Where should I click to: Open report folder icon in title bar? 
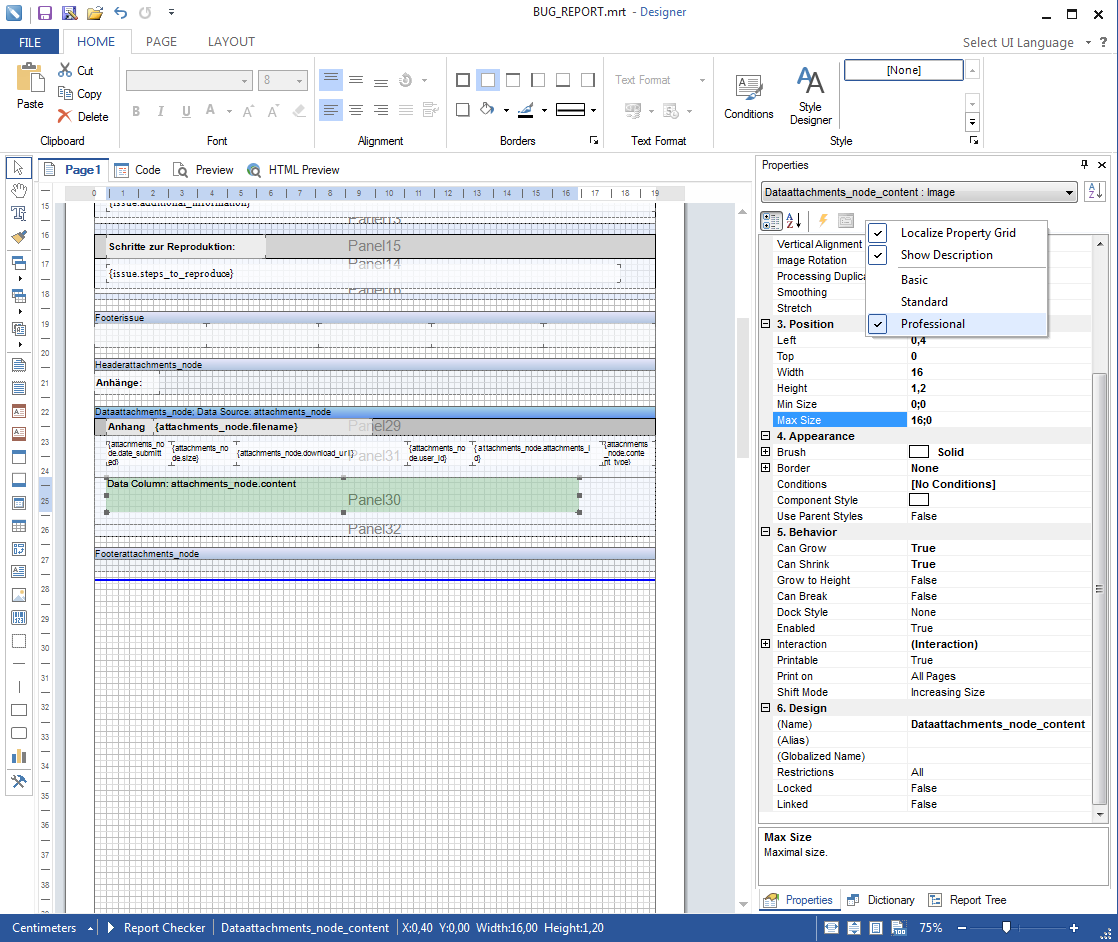coord(95,13)
